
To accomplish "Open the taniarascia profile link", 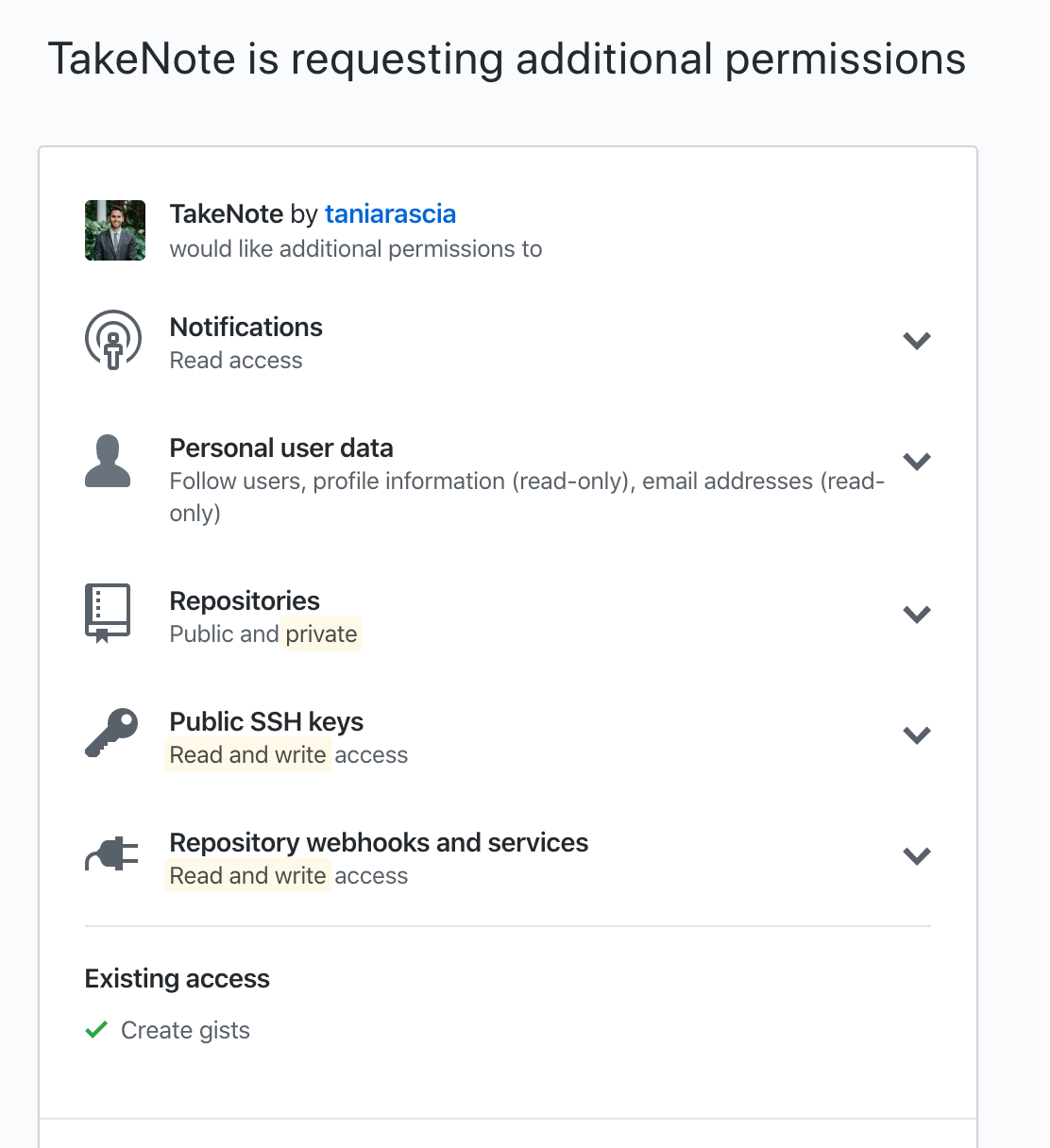I will click(x=390, y=214).
